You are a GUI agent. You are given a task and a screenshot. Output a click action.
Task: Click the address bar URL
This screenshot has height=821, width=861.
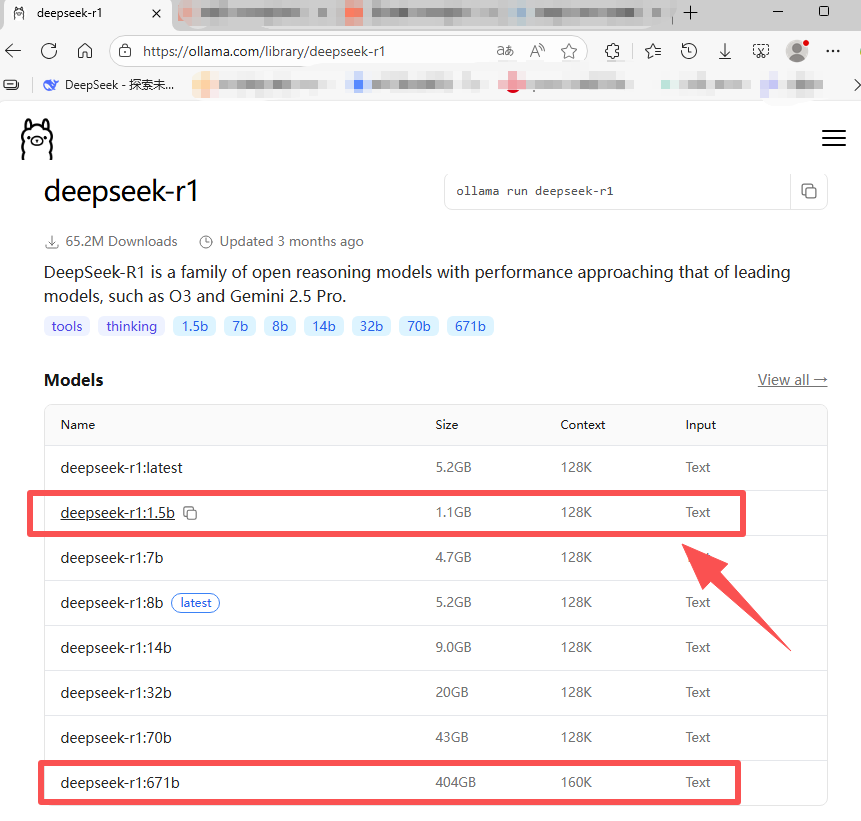[x=264, y=51]
